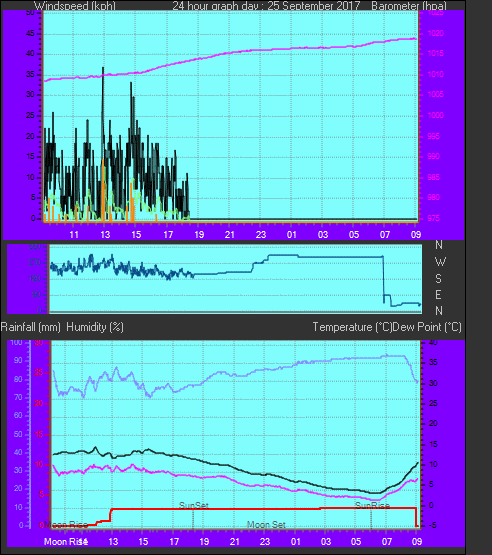
Task: Click the Moon Set marker label
Action: (266, 525)
